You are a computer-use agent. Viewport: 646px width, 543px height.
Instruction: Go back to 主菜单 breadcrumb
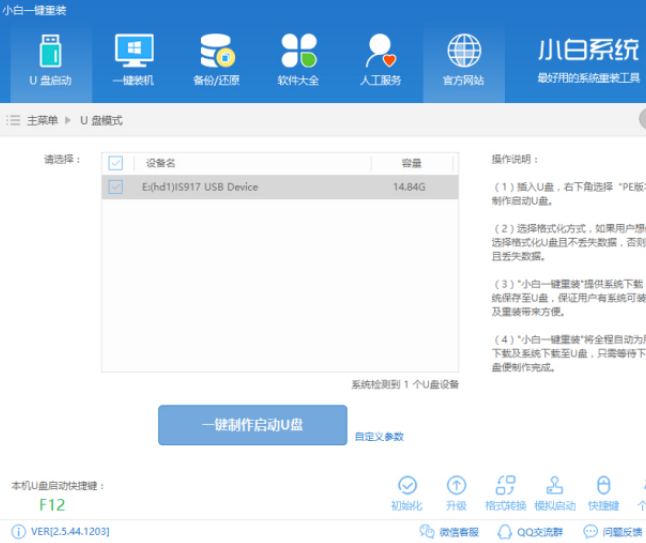[x=42, y=121]
